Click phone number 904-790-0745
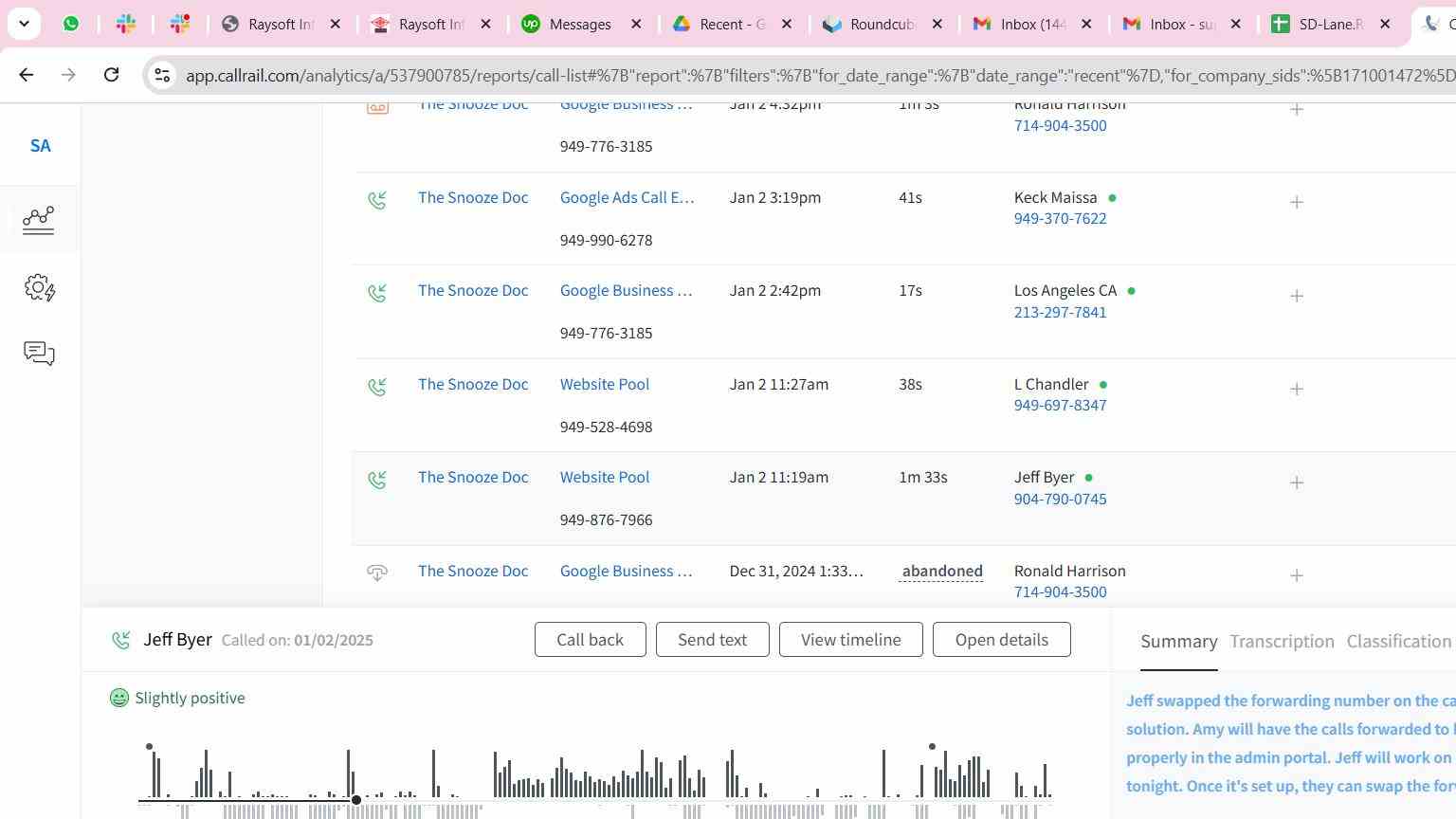Viewport: 1456px width, 819px height. click(1061, 499)
